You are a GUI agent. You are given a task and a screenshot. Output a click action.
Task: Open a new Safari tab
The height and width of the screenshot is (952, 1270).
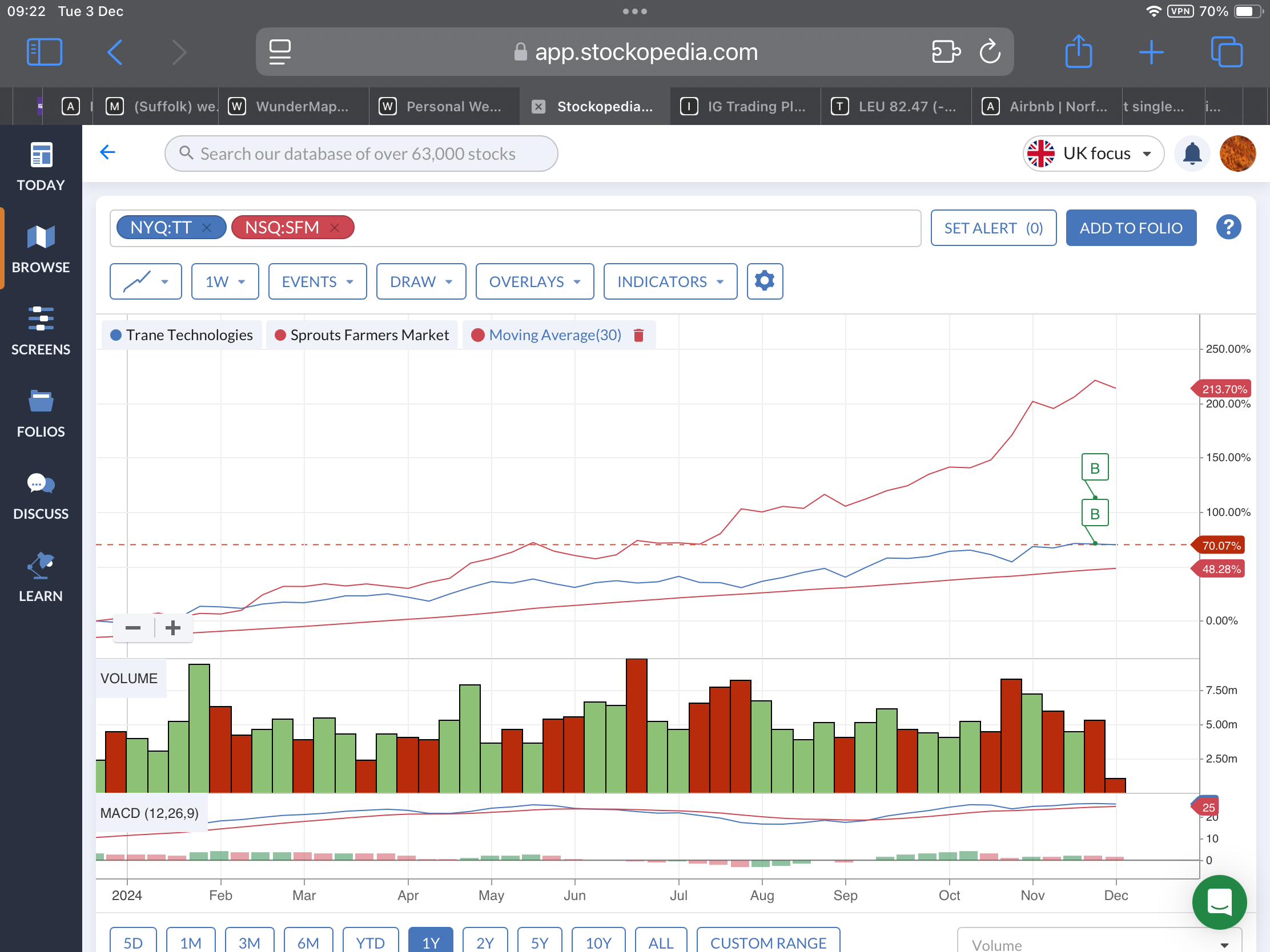(x=1151, y=51)
